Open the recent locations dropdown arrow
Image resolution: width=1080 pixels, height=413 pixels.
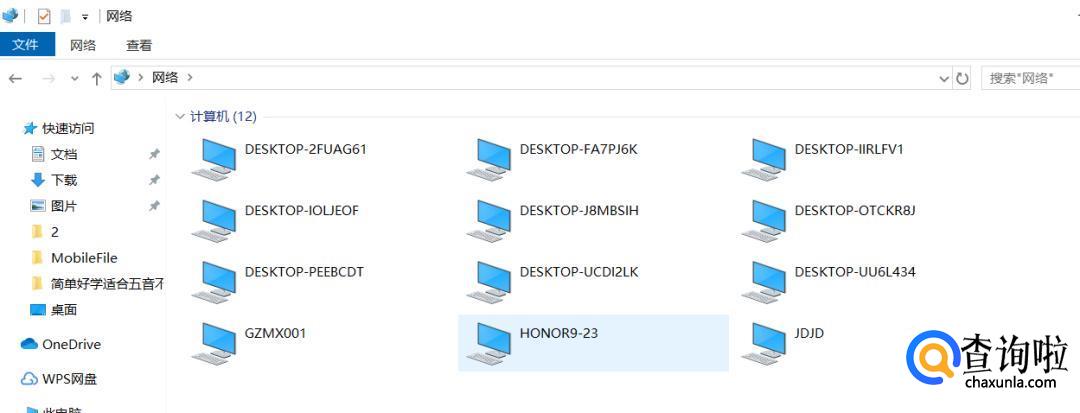pyautogui.click(x=74, y=78)
